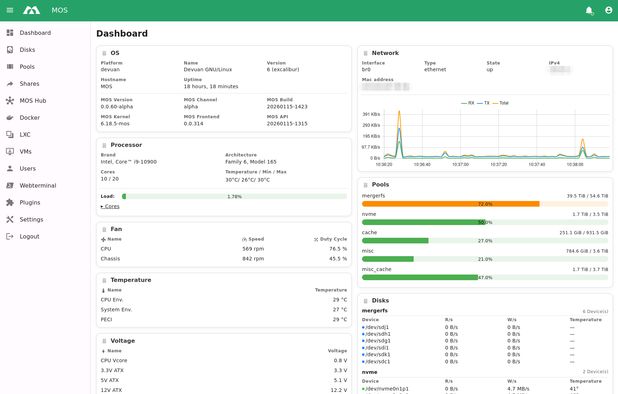Grab the Fan card drag handle

[x=104, y=229]
